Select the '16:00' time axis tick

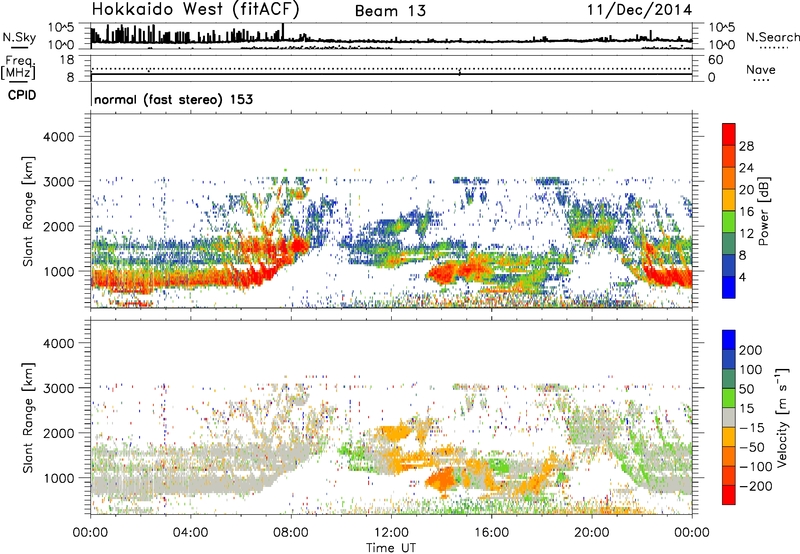pos(491,533)
